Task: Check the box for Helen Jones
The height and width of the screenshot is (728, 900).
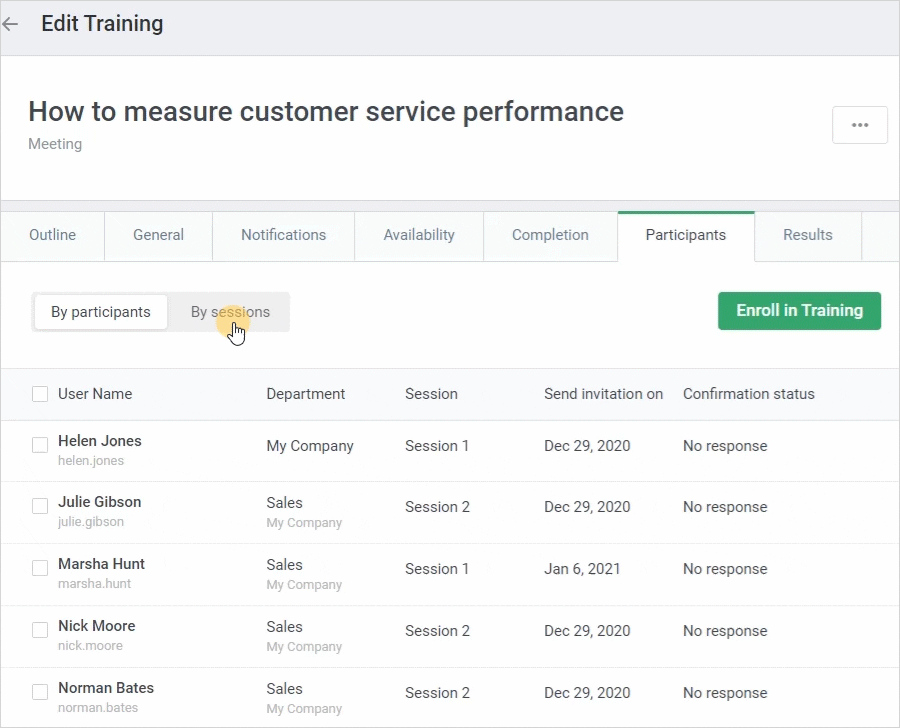Action: (40, 445)
